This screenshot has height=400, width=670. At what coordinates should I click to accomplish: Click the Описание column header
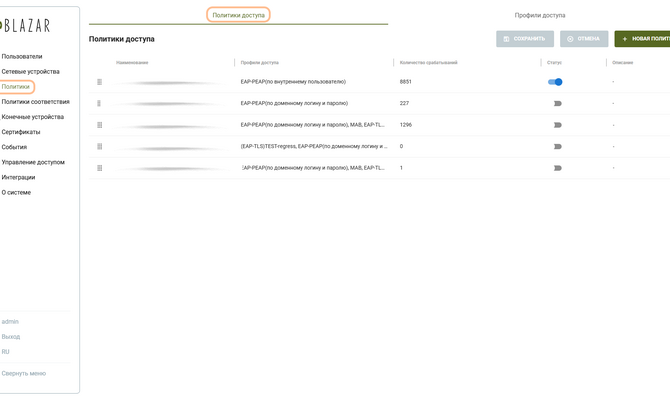[623, 62]
